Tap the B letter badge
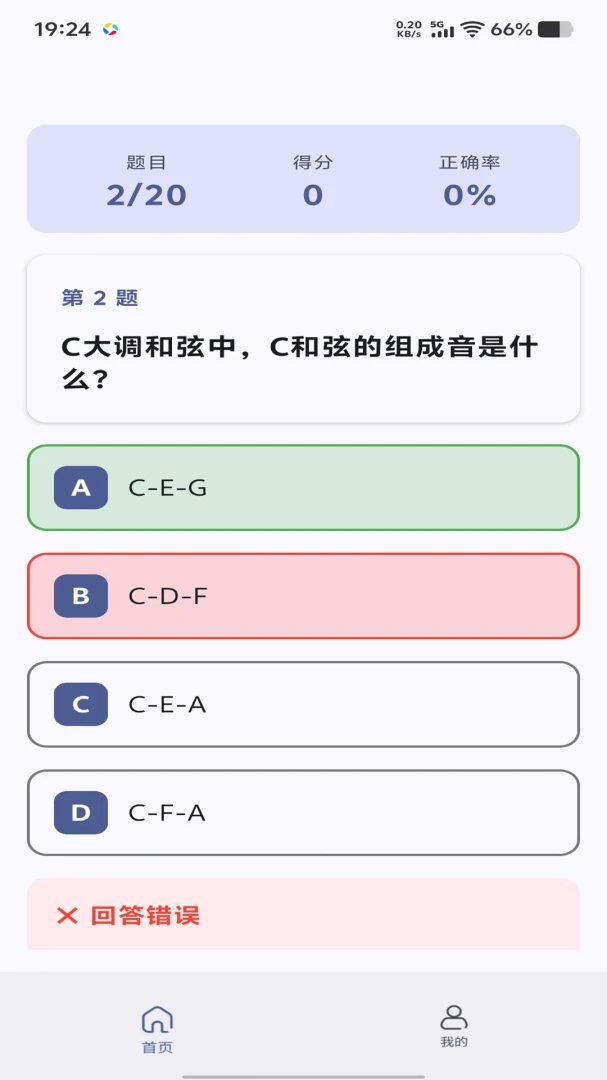 (x=81, y=596)
